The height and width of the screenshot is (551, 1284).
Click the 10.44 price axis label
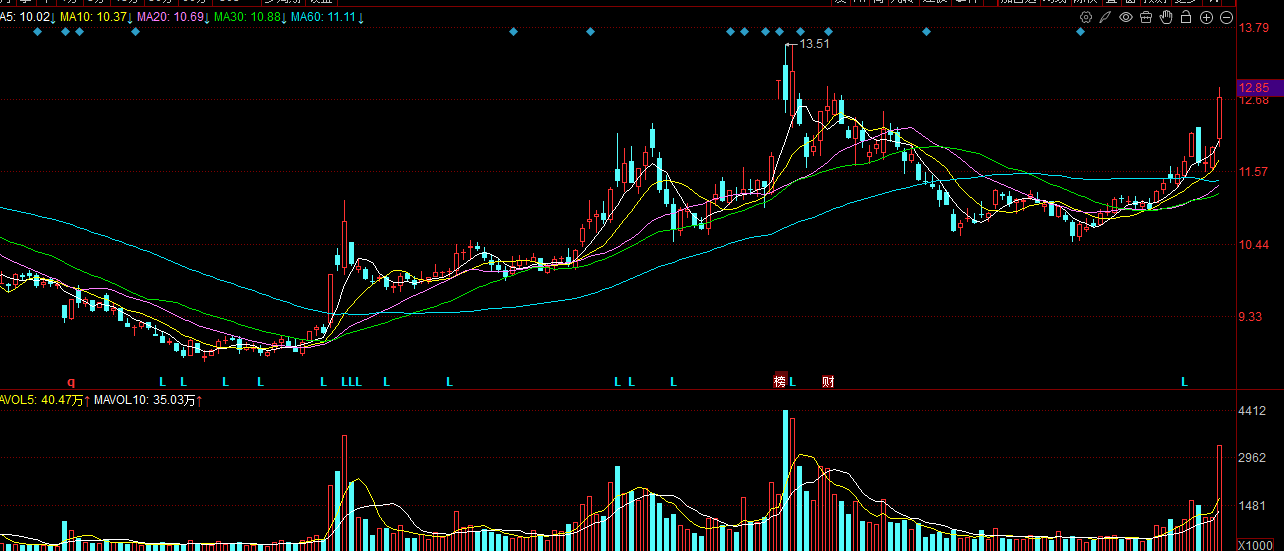(x=1254, y=245)
